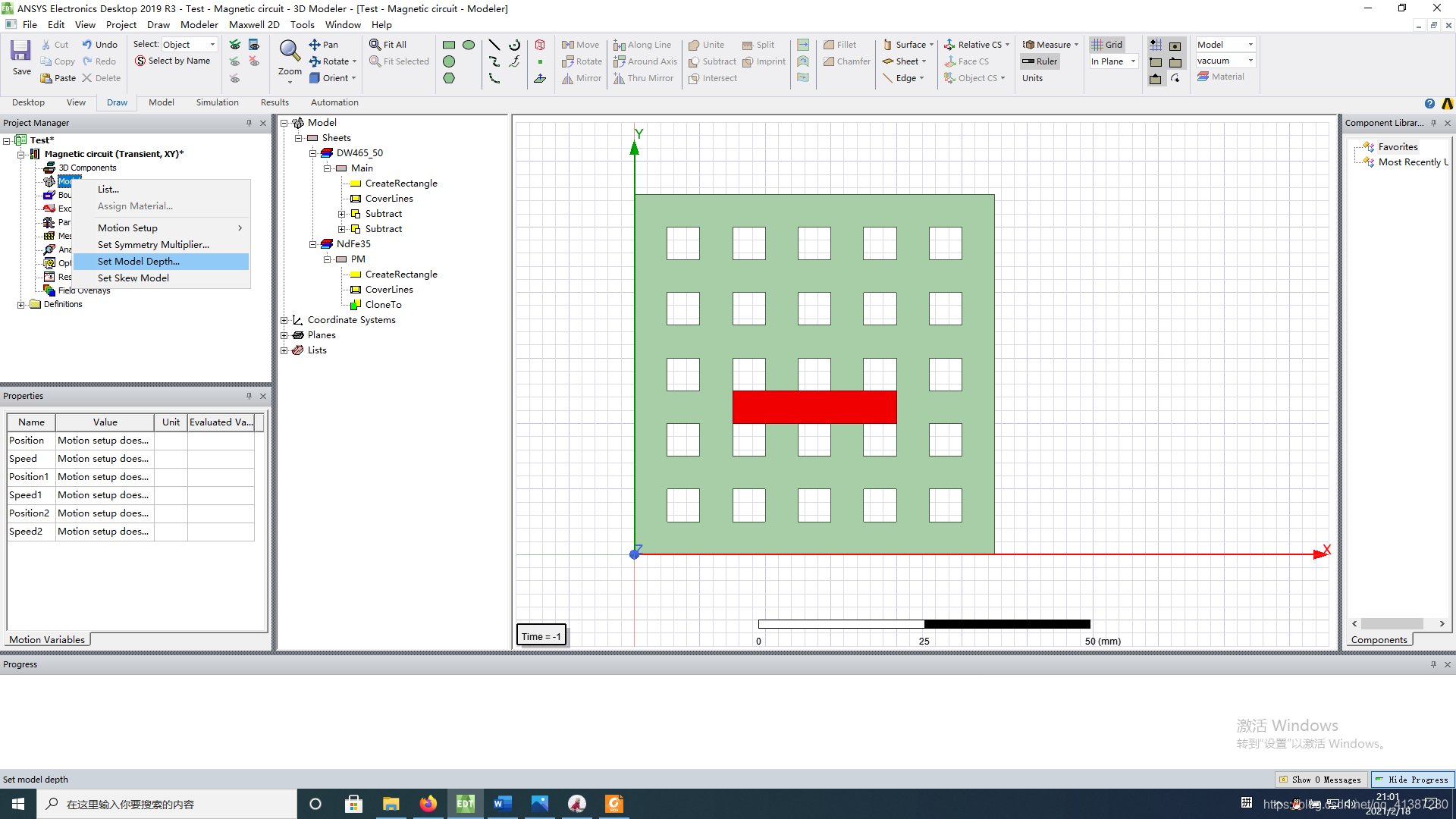1456x819 pixels.
Task: Collapse the NdFe35 tree node
Action: click(312, 244)
